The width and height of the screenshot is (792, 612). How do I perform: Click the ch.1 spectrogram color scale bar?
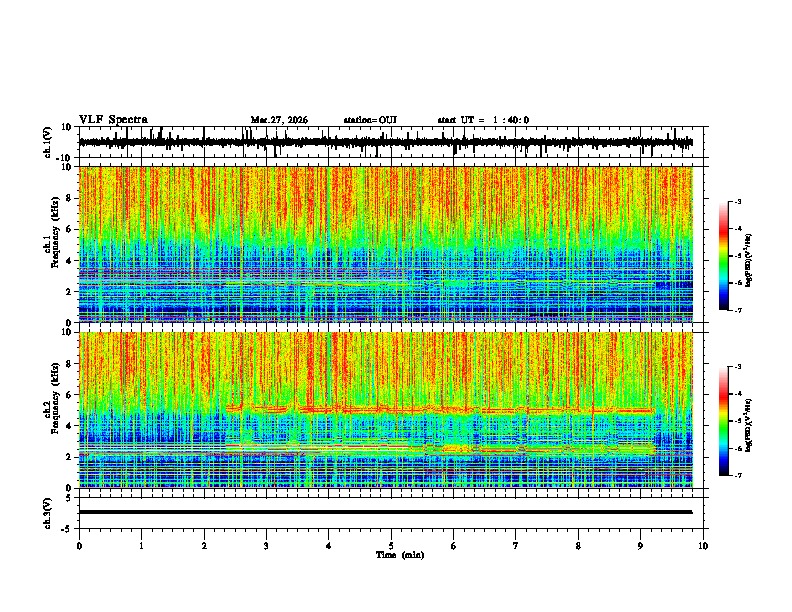tap(724, 256)
